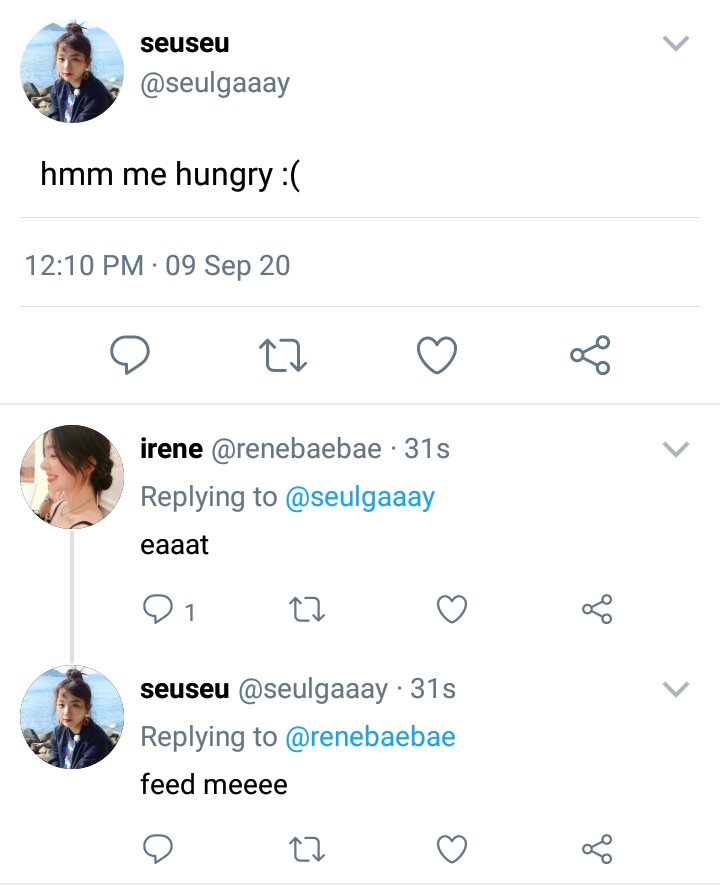The height and width of the screenshot is (886, 720).
Task: View seuseu's profile picture at the top
Action: tap(72, 71)
